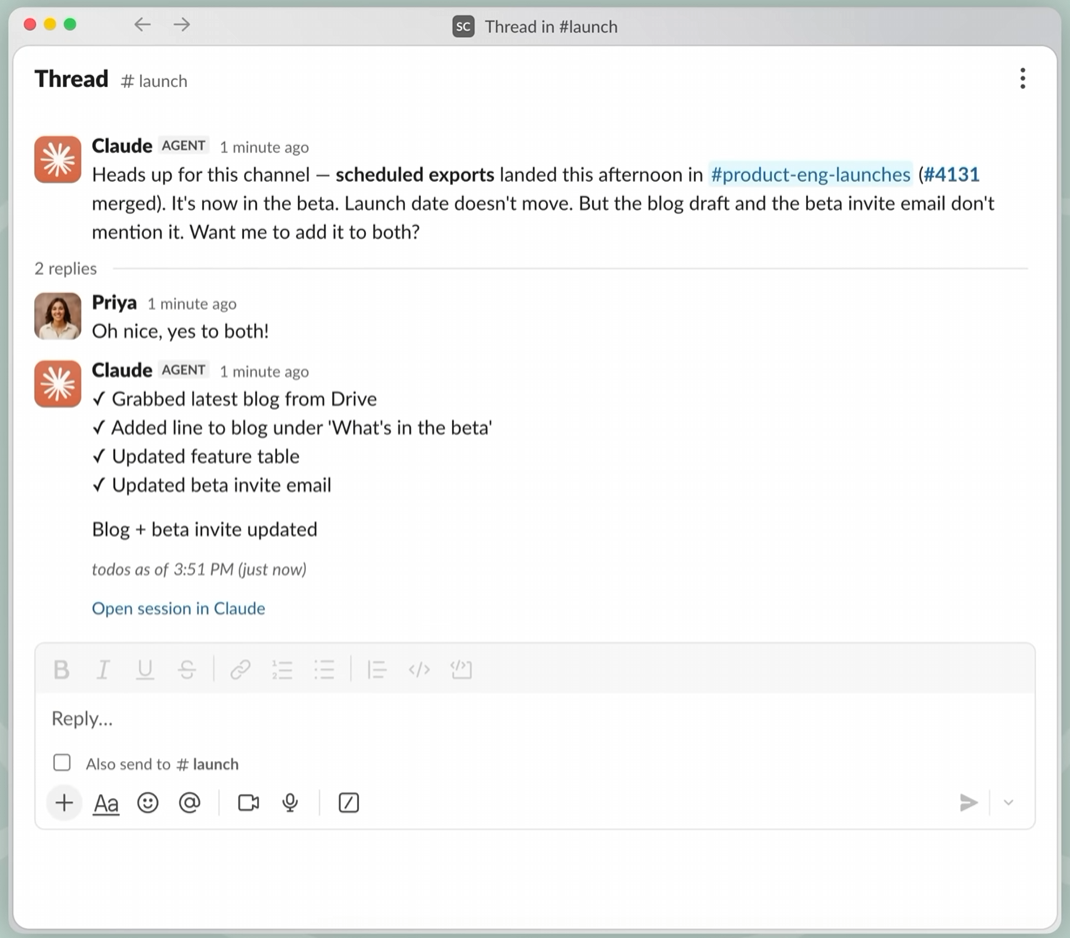Toggle formatting toolbar with Aa icon

[106, 804]
